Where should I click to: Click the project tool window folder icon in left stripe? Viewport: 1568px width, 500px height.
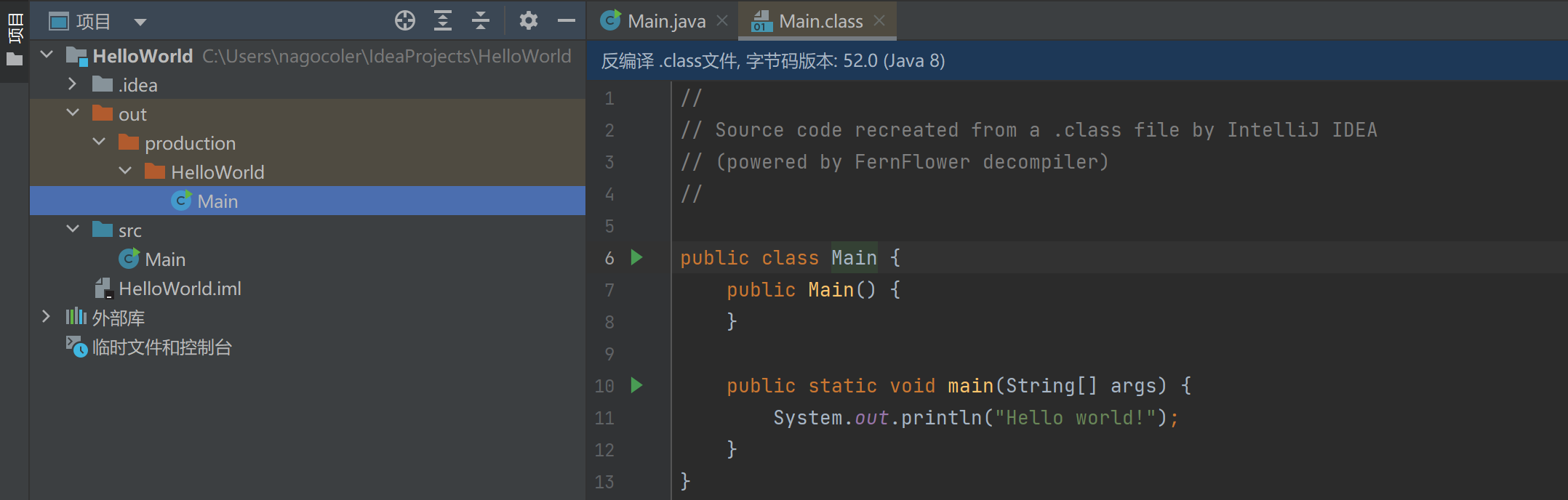click(15, 60)
